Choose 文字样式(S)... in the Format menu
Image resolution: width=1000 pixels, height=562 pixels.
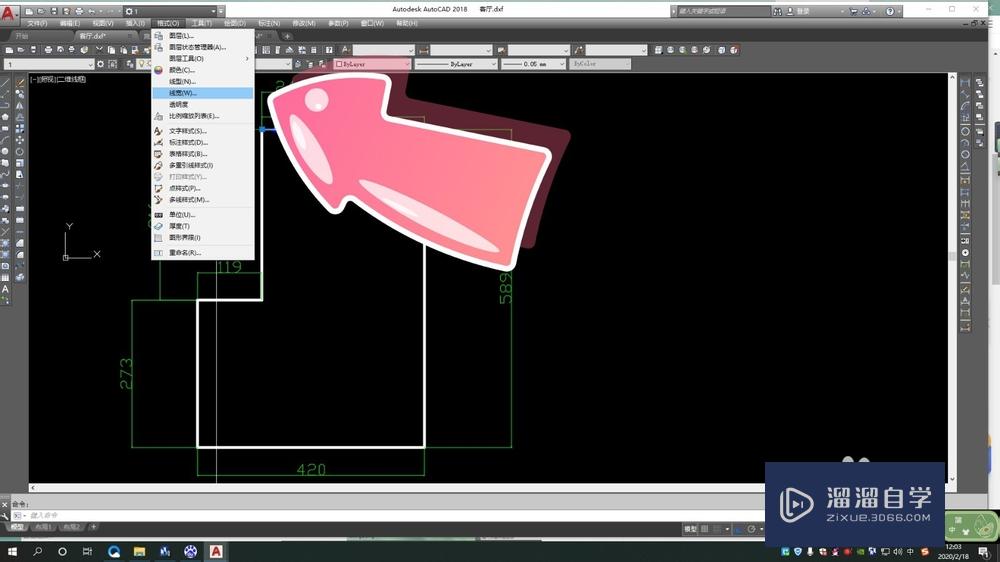(x=202, y=131)
